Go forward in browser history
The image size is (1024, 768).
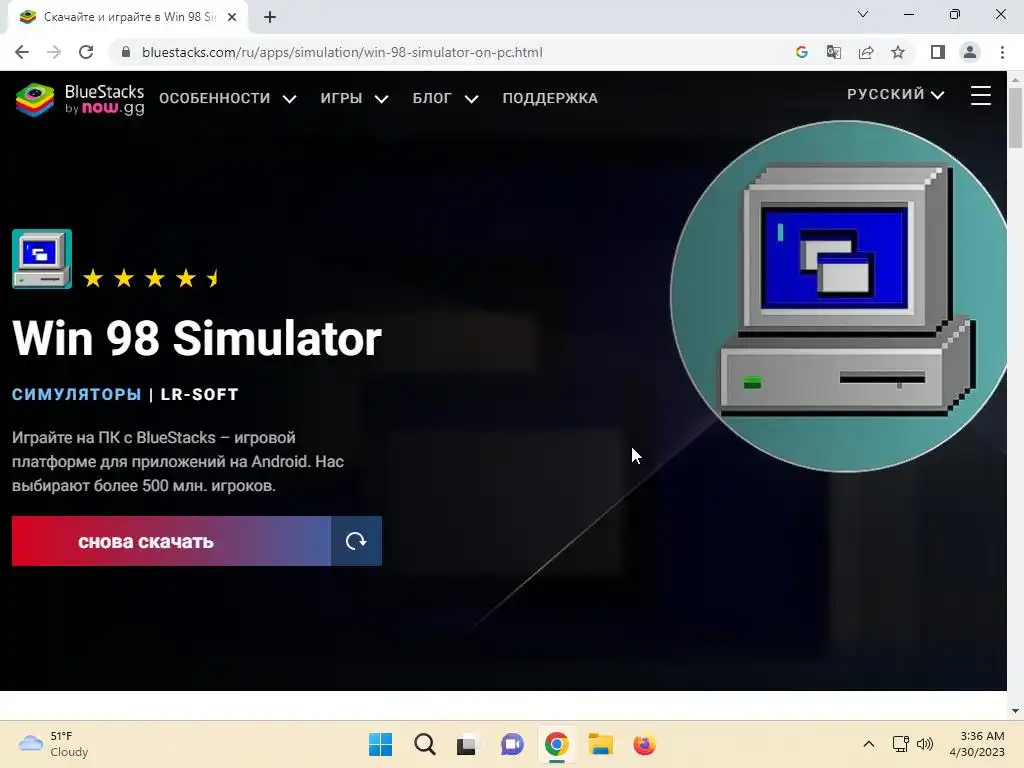[x=54, y=52]
